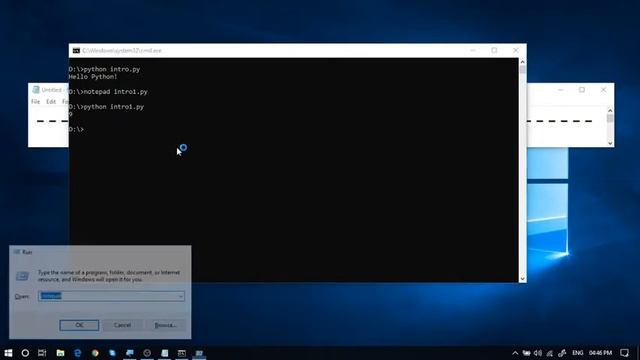Click the Show Desktop strip on the taskbar
The height and width of the screenshot is (360, 640).
[638, 353]
